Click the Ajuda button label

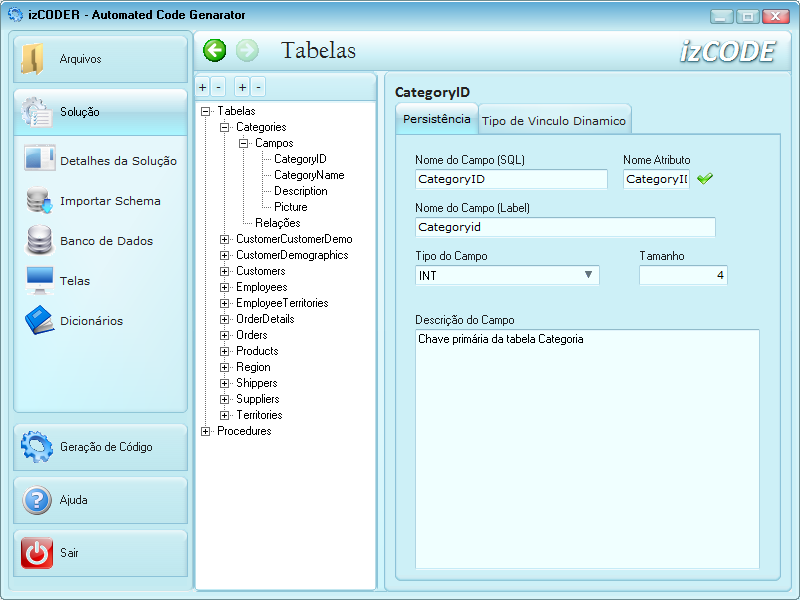coord(73,500)
